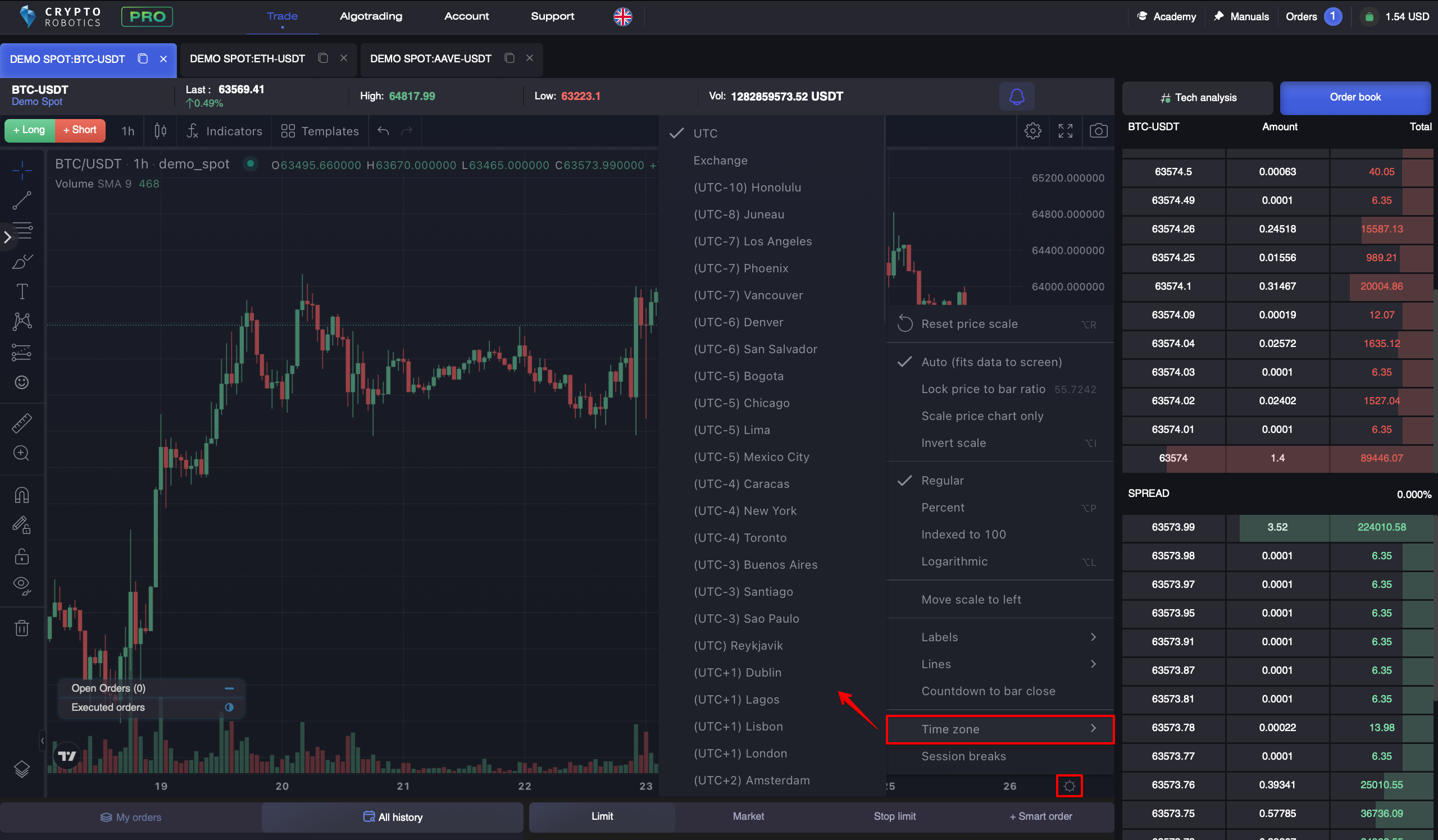Select the trend line drawing tool
Image resolution: width=1438 pixels, height=840 pixels.
coord(22,200)
